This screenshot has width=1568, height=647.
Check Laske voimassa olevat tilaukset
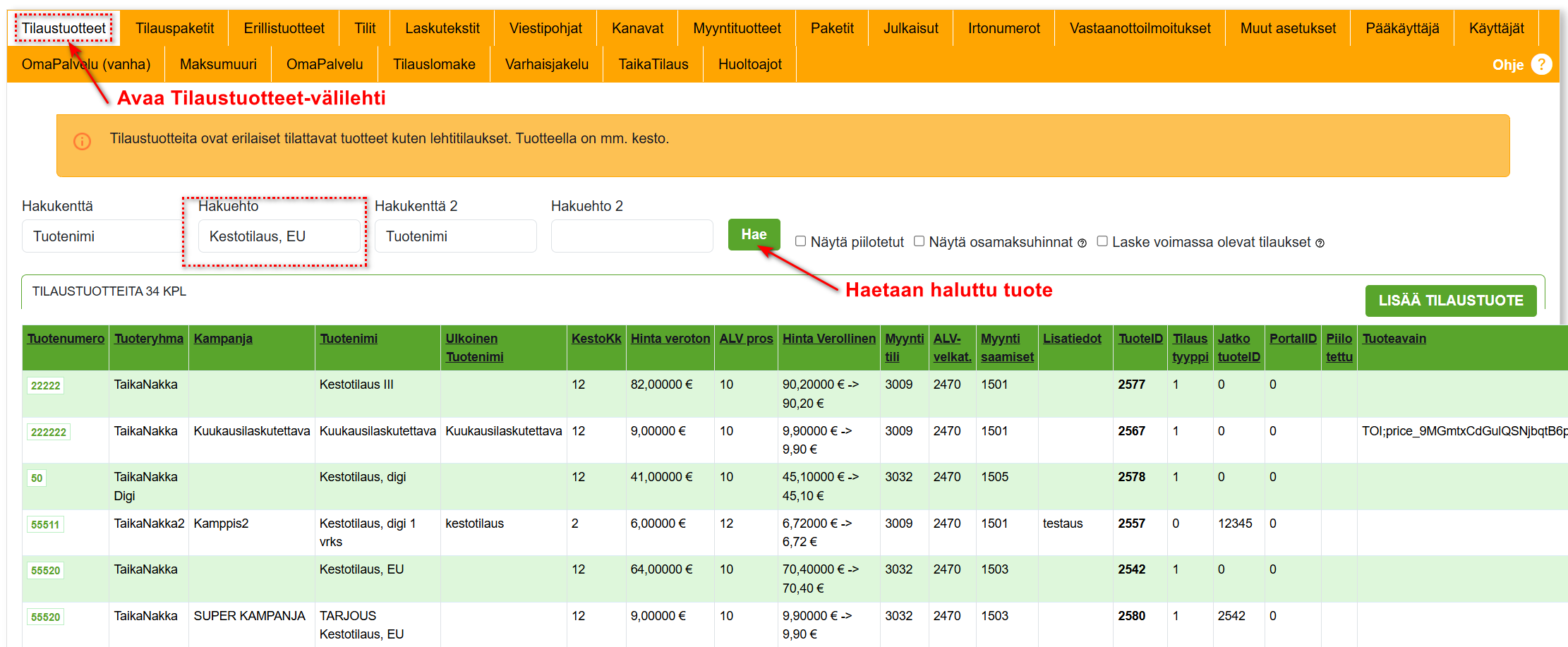click(x=1102, y=241)
